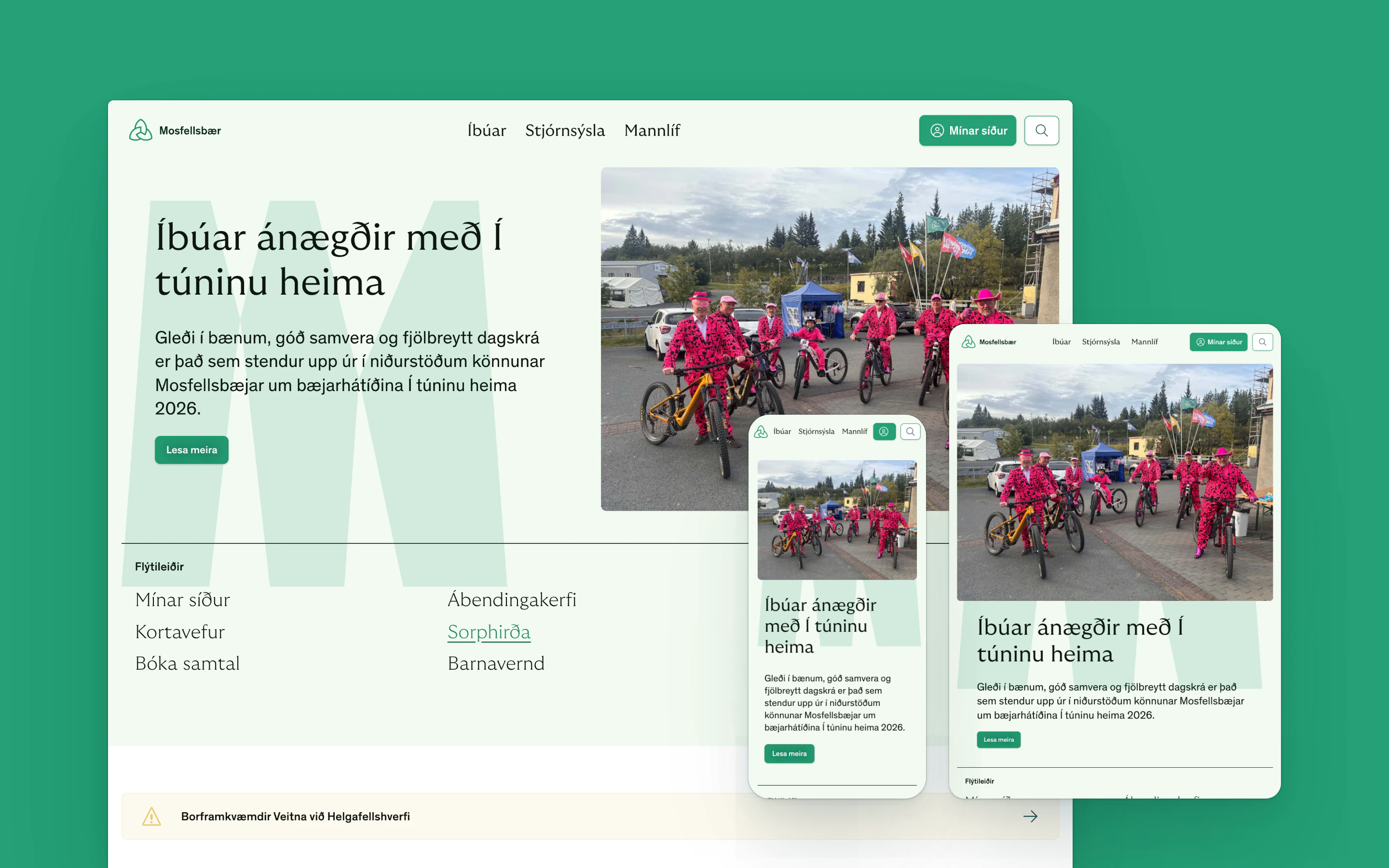Open the Íbúar menu in desktop navigation
The image size is (1389, 868).
pos(486,130)
